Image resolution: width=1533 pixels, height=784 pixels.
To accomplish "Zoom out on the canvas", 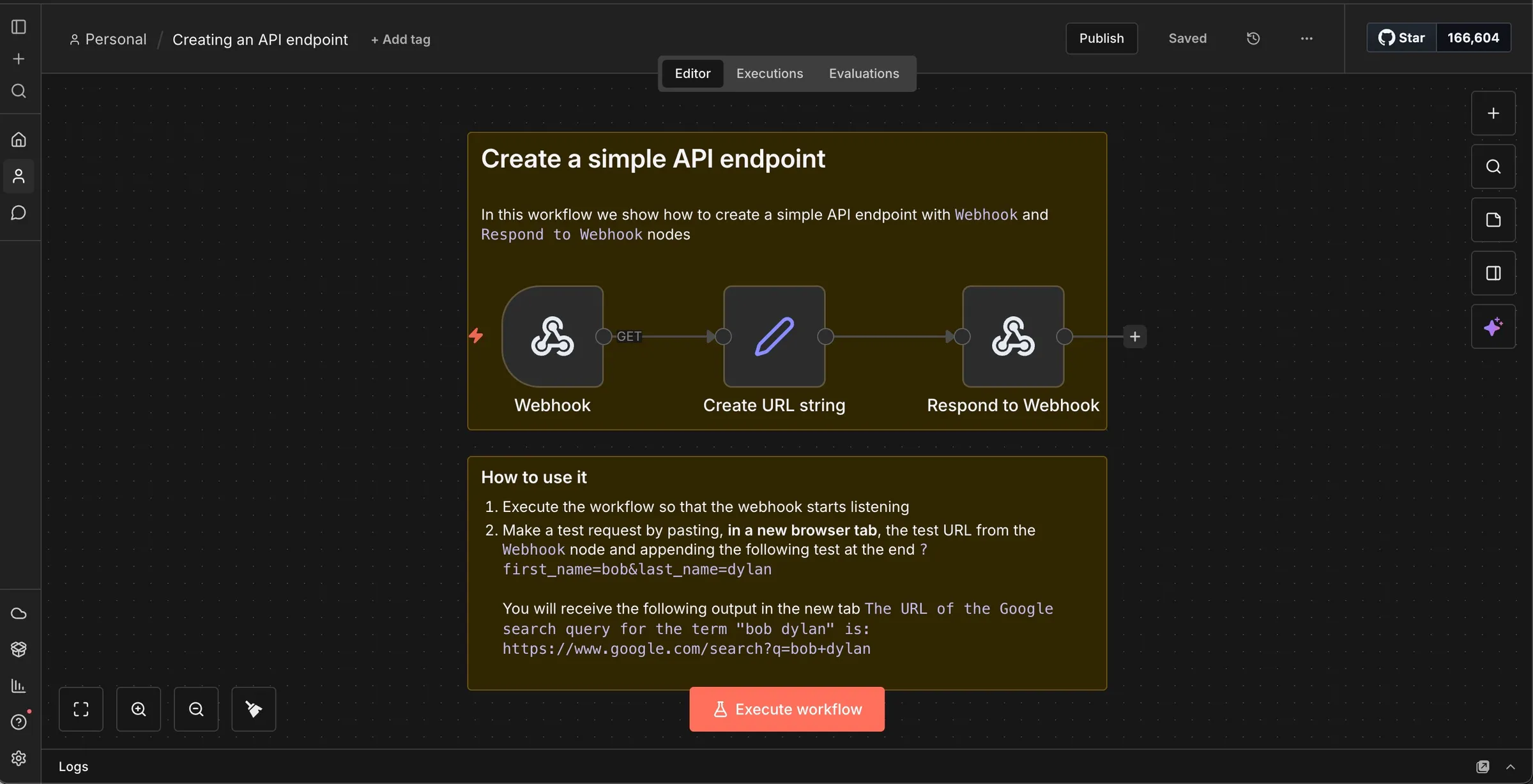I will click(196, 709).
